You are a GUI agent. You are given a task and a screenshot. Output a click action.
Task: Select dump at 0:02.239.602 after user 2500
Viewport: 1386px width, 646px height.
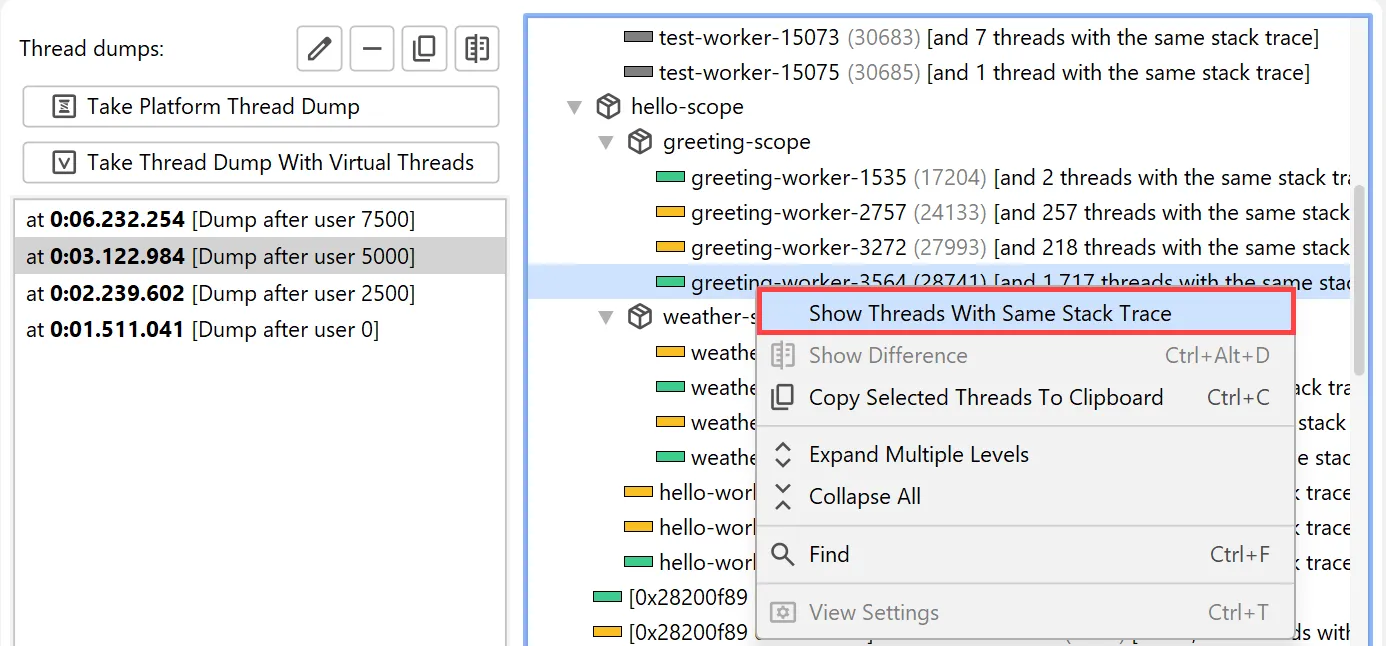pos(260,293)
